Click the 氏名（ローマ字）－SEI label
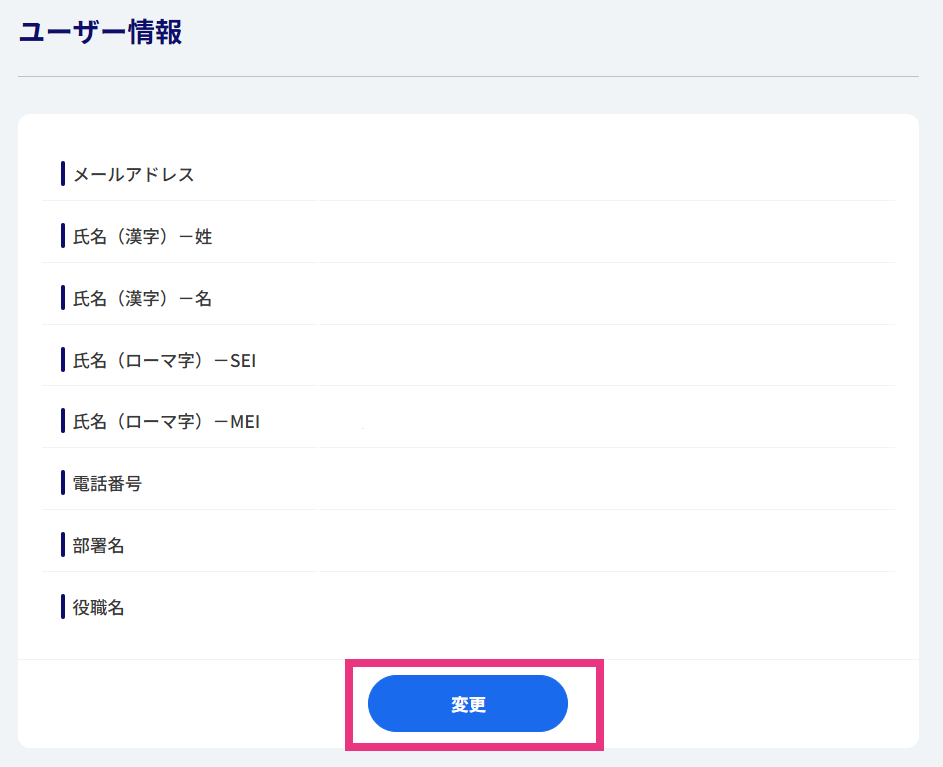The height and width of the screenshot is (767, 943). click(x=164, y=360)
